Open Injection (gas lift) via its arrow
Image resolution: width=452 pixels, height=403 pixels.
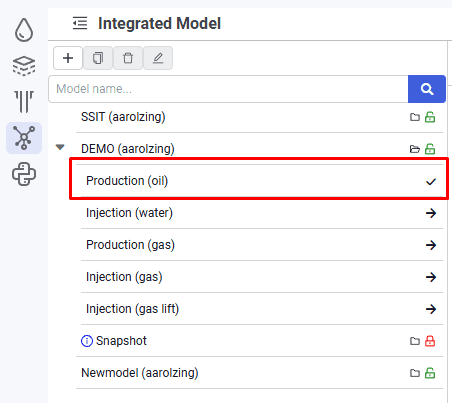(431, 309)
